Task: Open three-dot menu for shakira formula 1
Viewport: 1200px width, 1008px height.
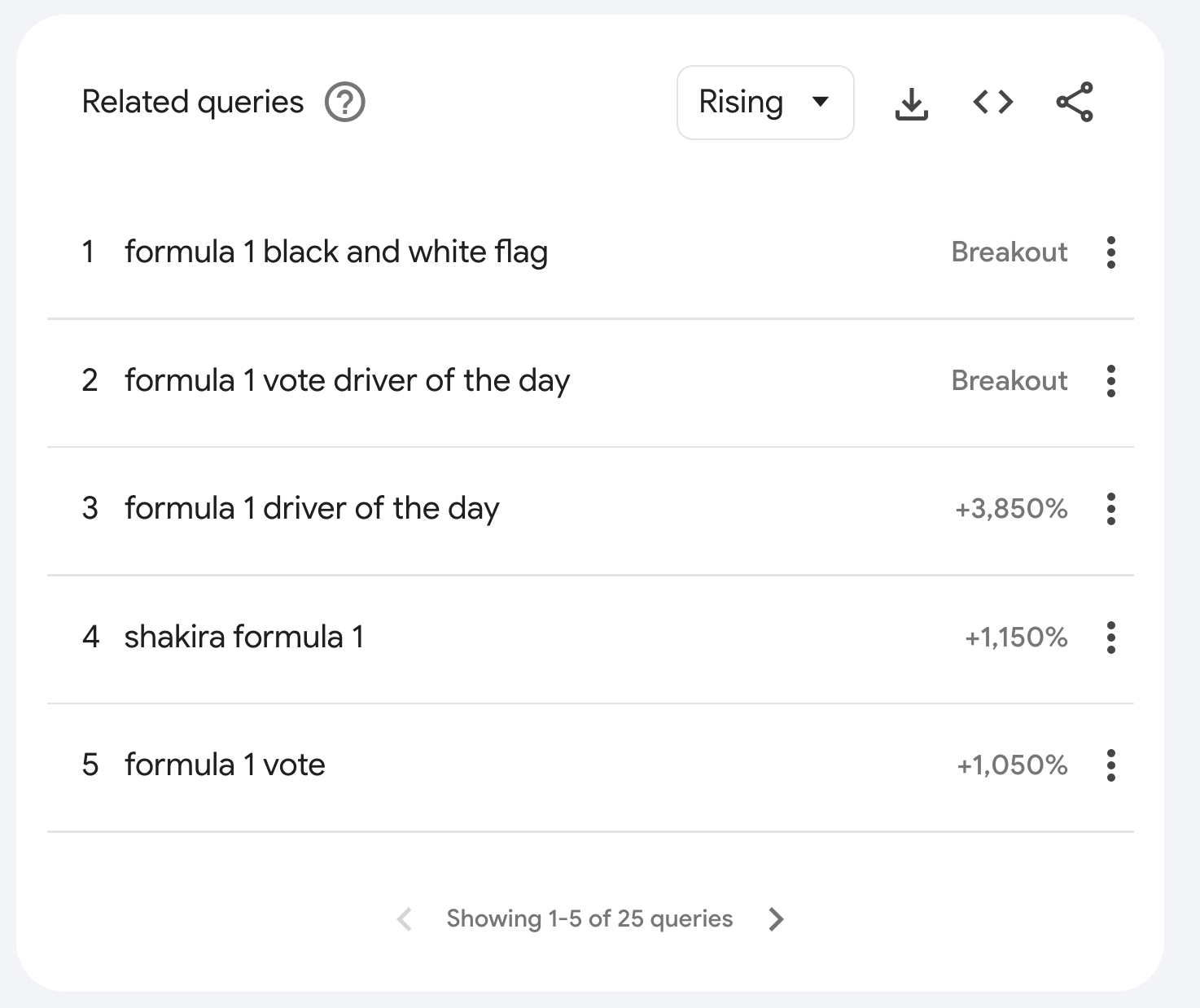Action: coord(1110,637)
